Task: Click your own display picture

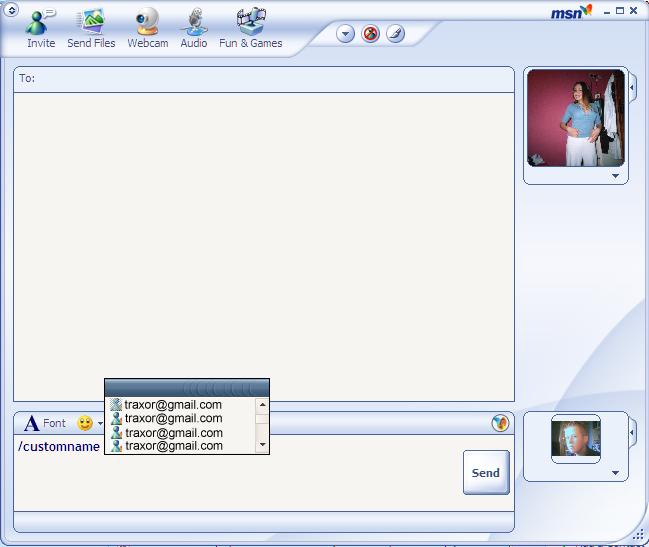Action: [x=576, y=439]
